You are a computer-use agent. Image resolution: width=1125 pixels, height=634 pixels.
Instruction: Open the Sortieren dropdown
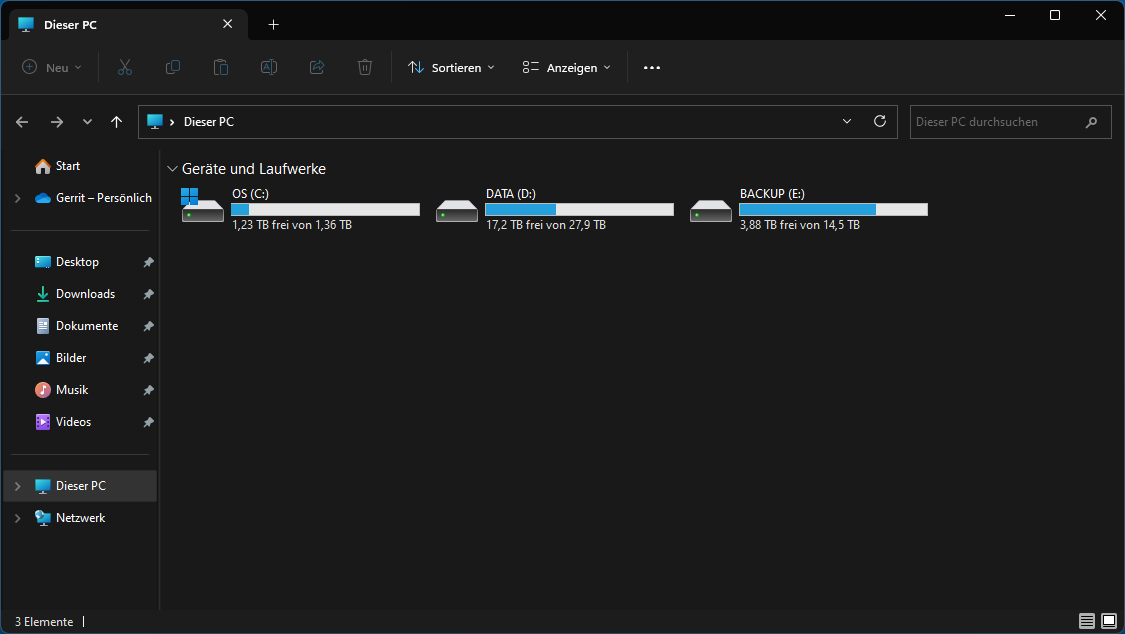click(x=451, y=67)
